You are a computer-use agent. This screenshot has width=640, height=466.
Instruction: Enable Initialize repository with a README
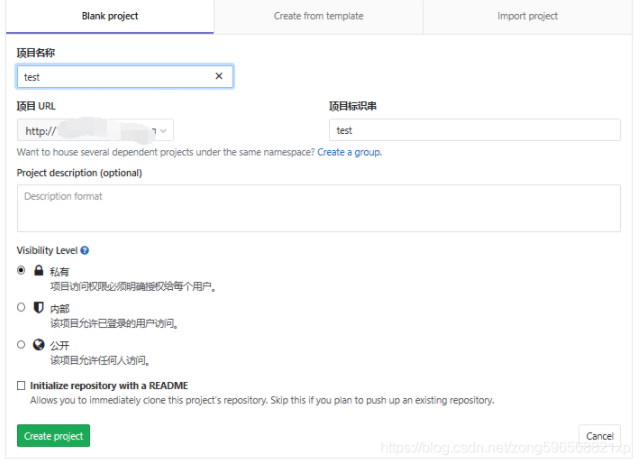(21, 386)
